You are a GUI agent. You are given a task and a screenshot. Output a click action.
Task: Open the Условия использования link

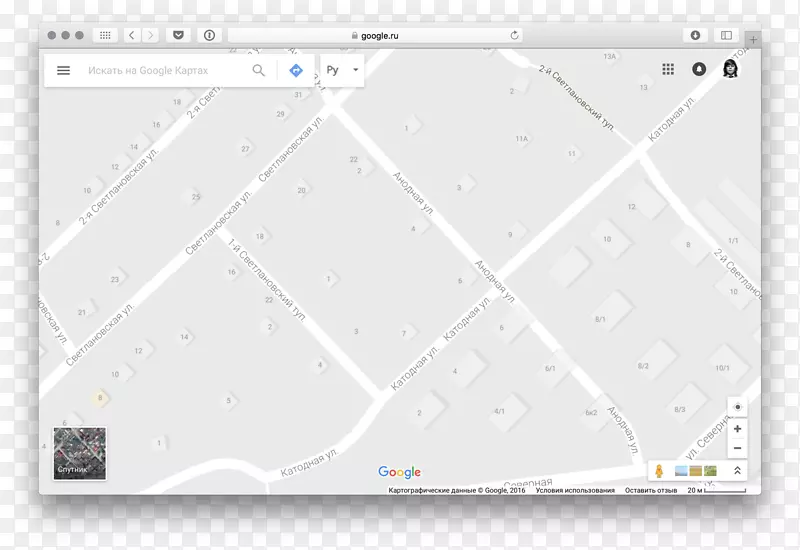[575, 491]
